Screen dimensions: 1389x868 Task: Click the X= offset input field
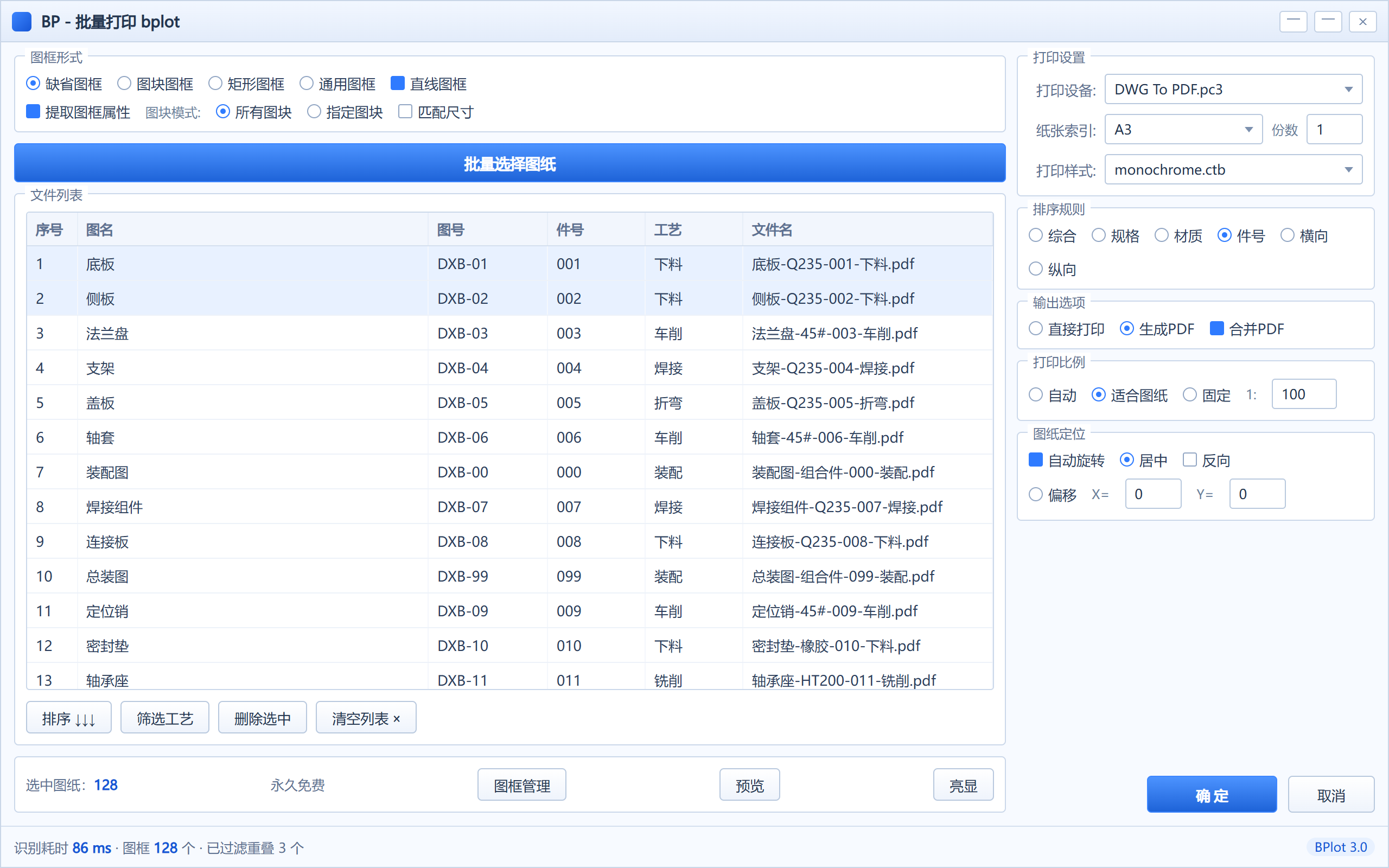(1153, 494)
